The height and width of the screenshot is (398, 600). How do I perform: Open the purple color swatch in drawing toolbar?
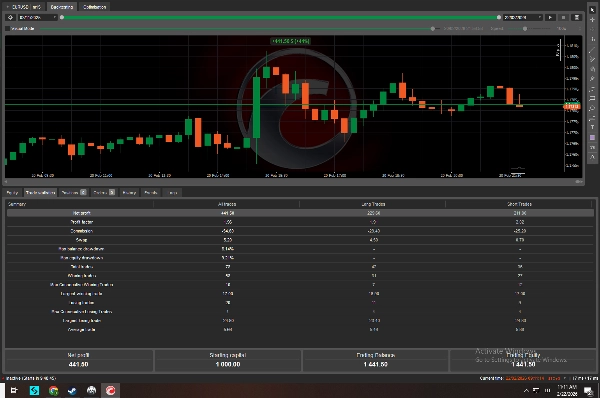592,137
